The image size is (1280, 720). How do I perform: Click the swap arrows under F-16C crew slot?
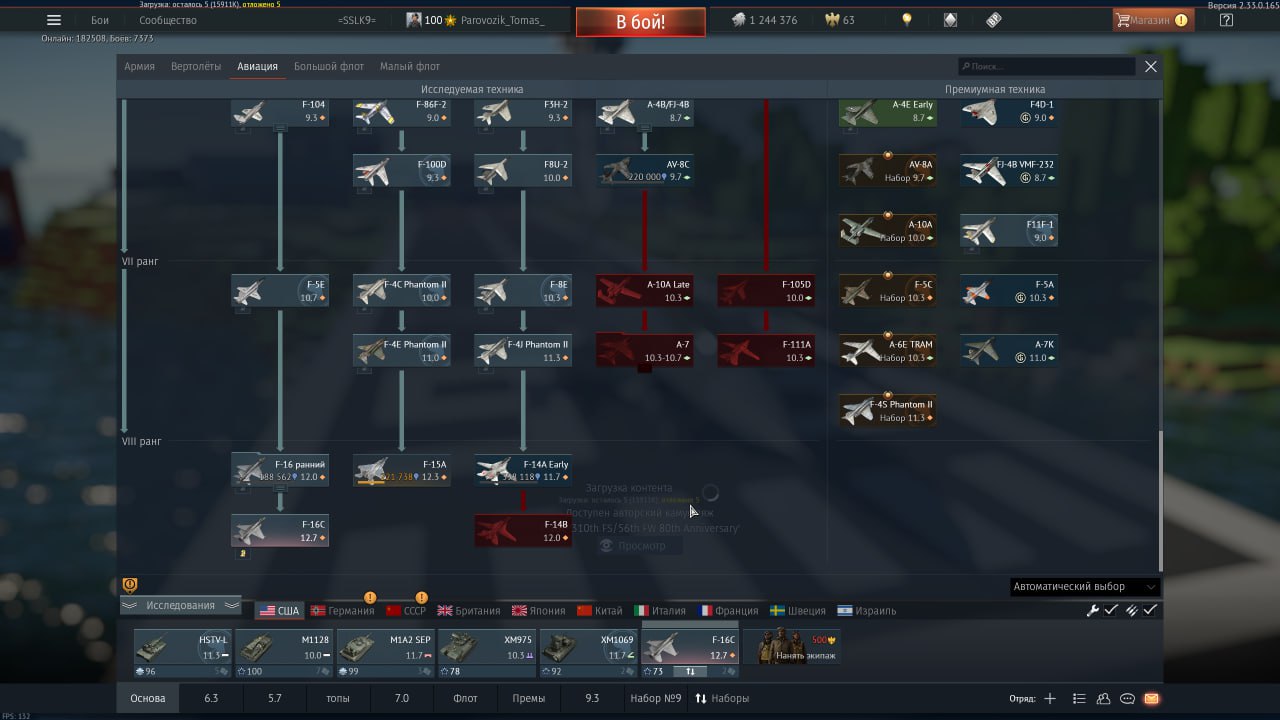pos(690,671)
